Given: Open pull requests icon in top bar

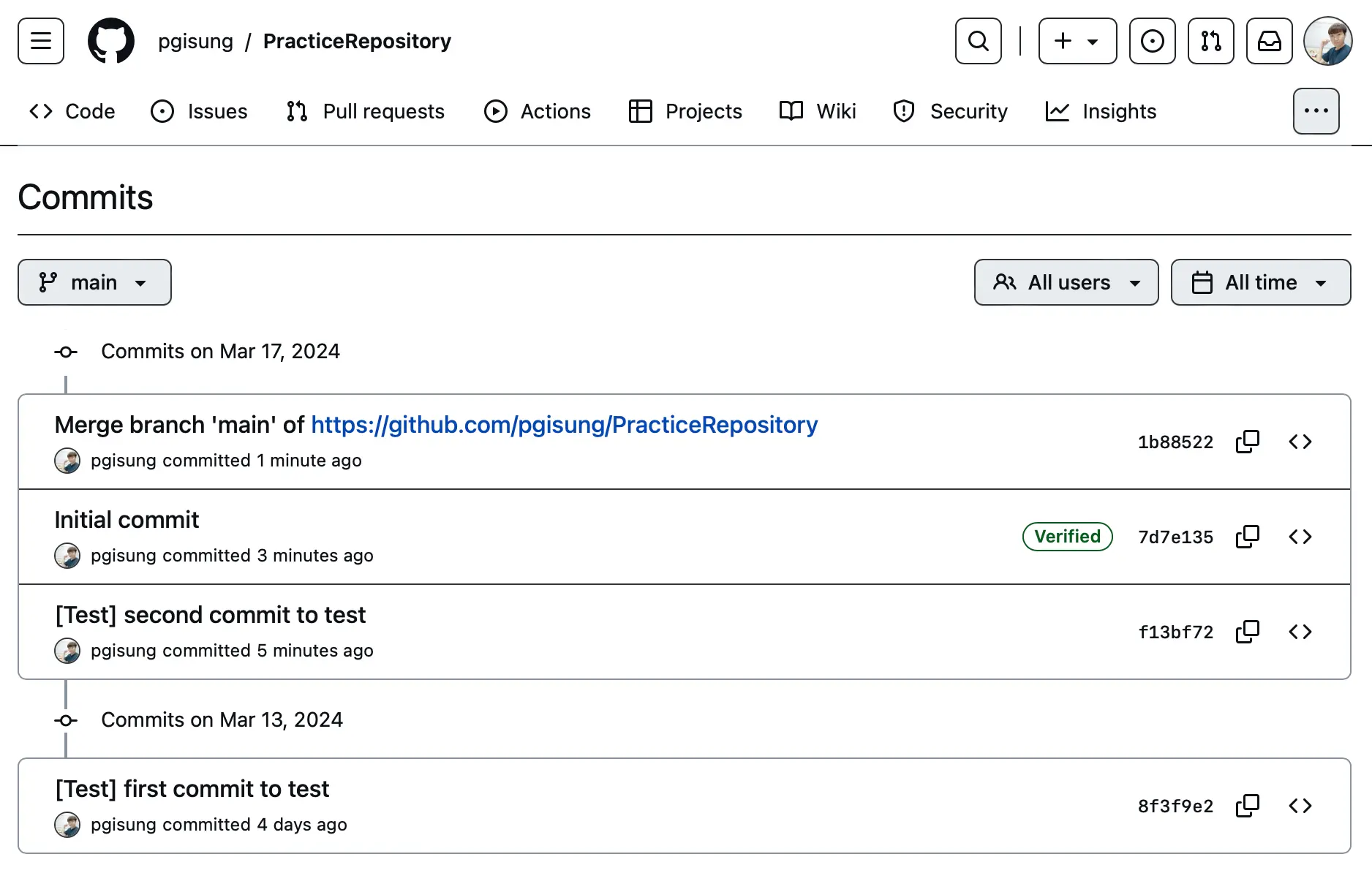Looking at the screenshot, I should pyautogui.click(x=1211, y=41).
